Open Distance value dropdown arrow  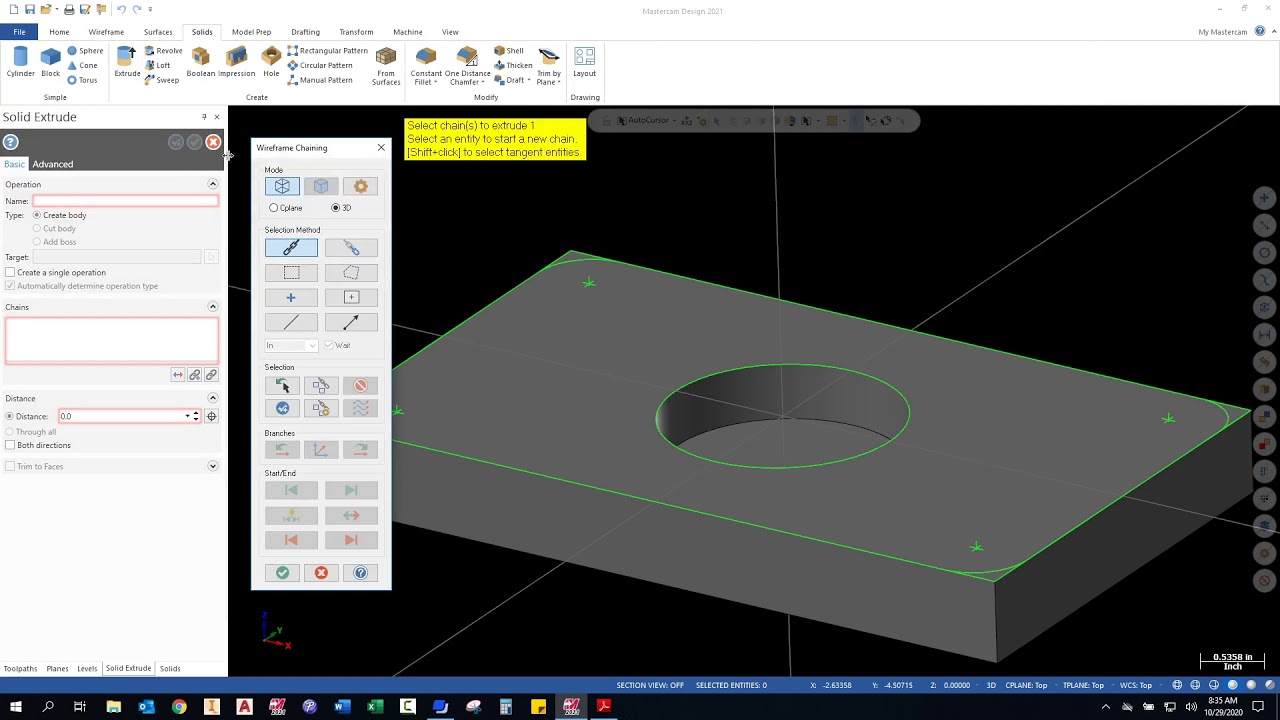click(x=187, y=416)
